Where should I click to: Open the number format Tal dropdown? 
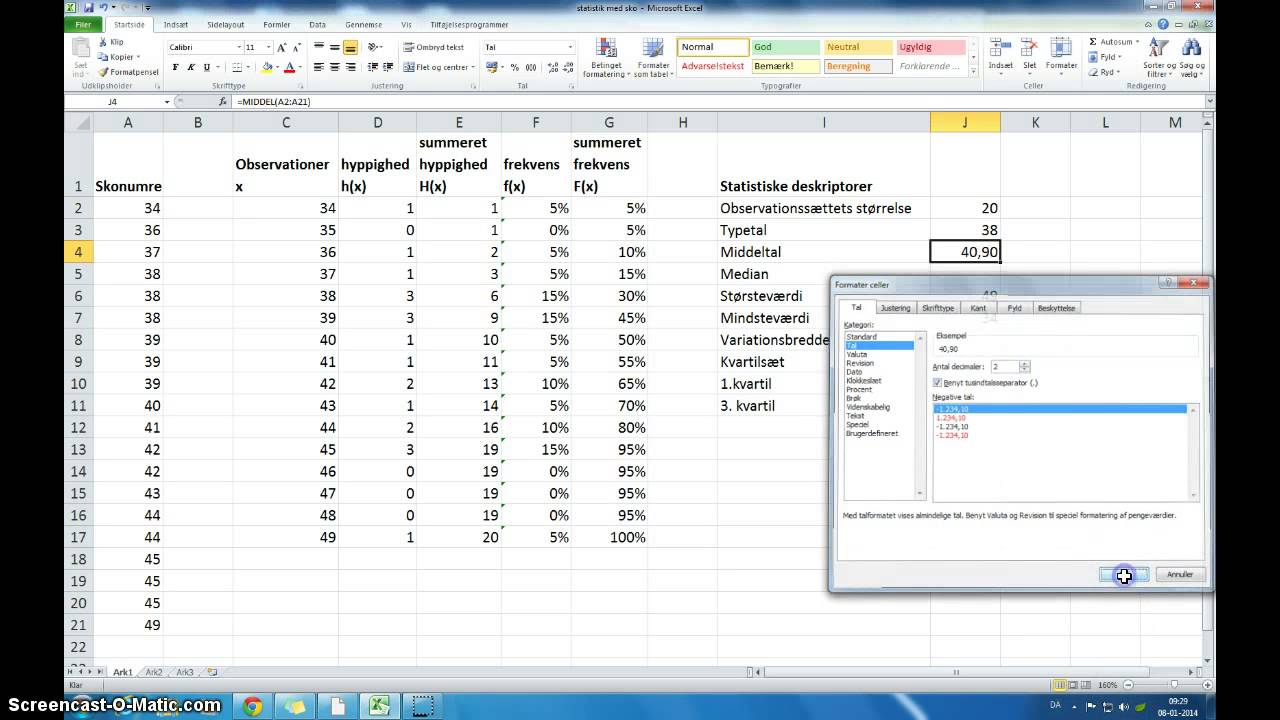[x=570, y=47]
